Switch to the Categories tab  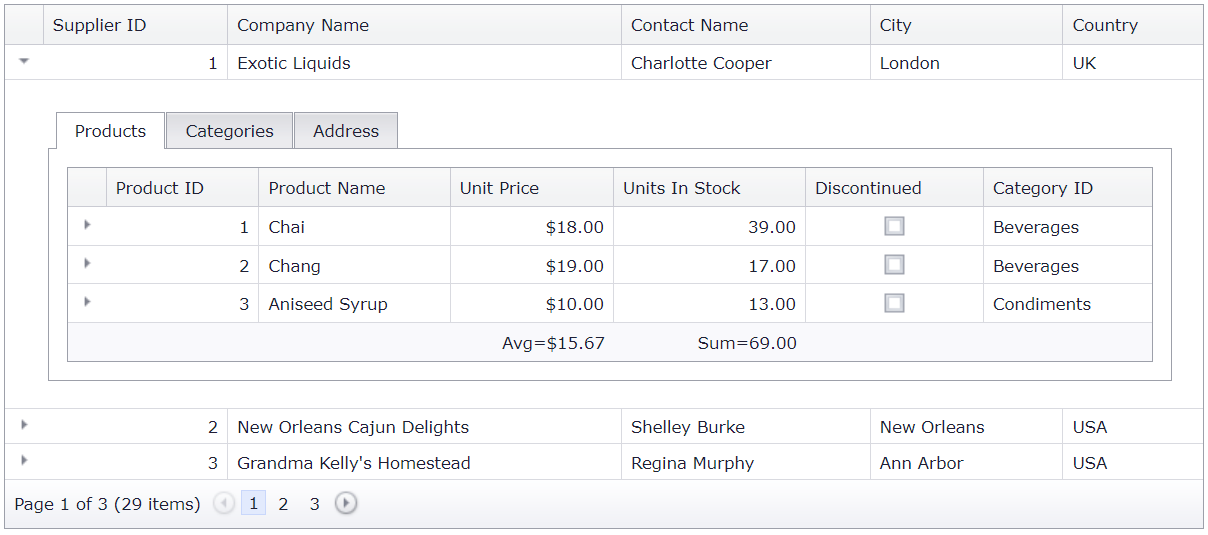pos(229,131)
